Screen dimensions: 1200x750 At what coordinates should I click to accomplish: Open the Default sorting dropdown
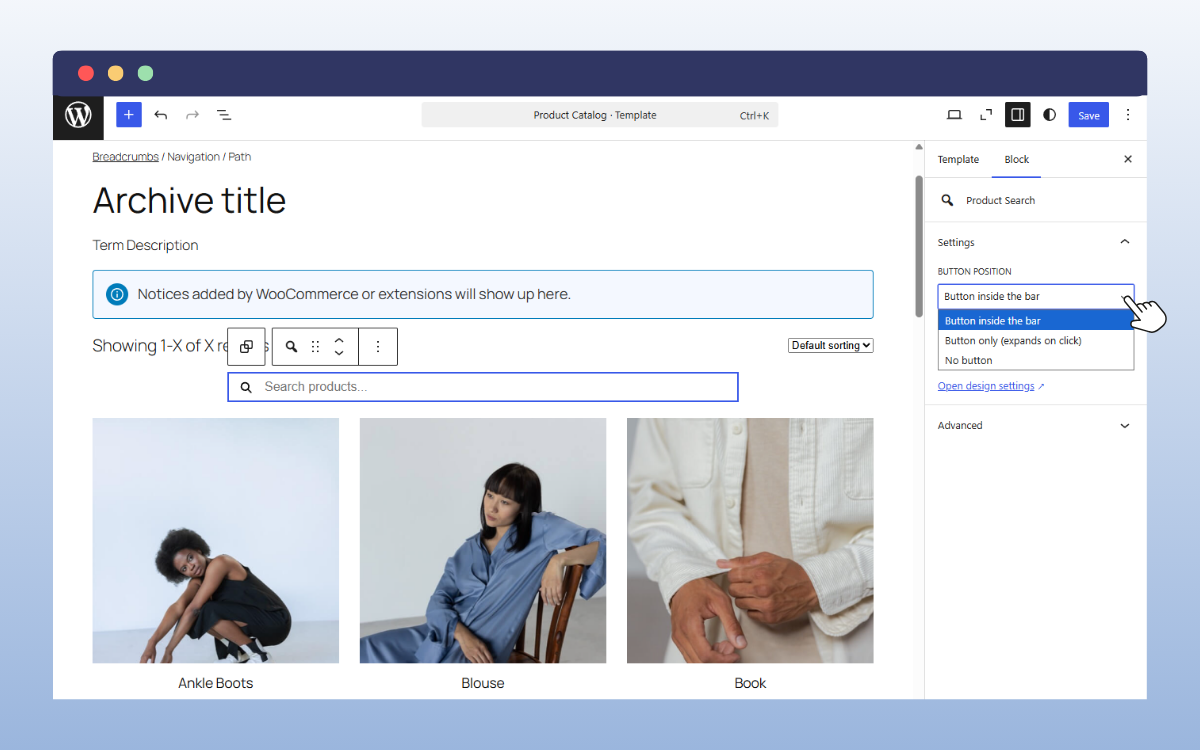[831, 345]
